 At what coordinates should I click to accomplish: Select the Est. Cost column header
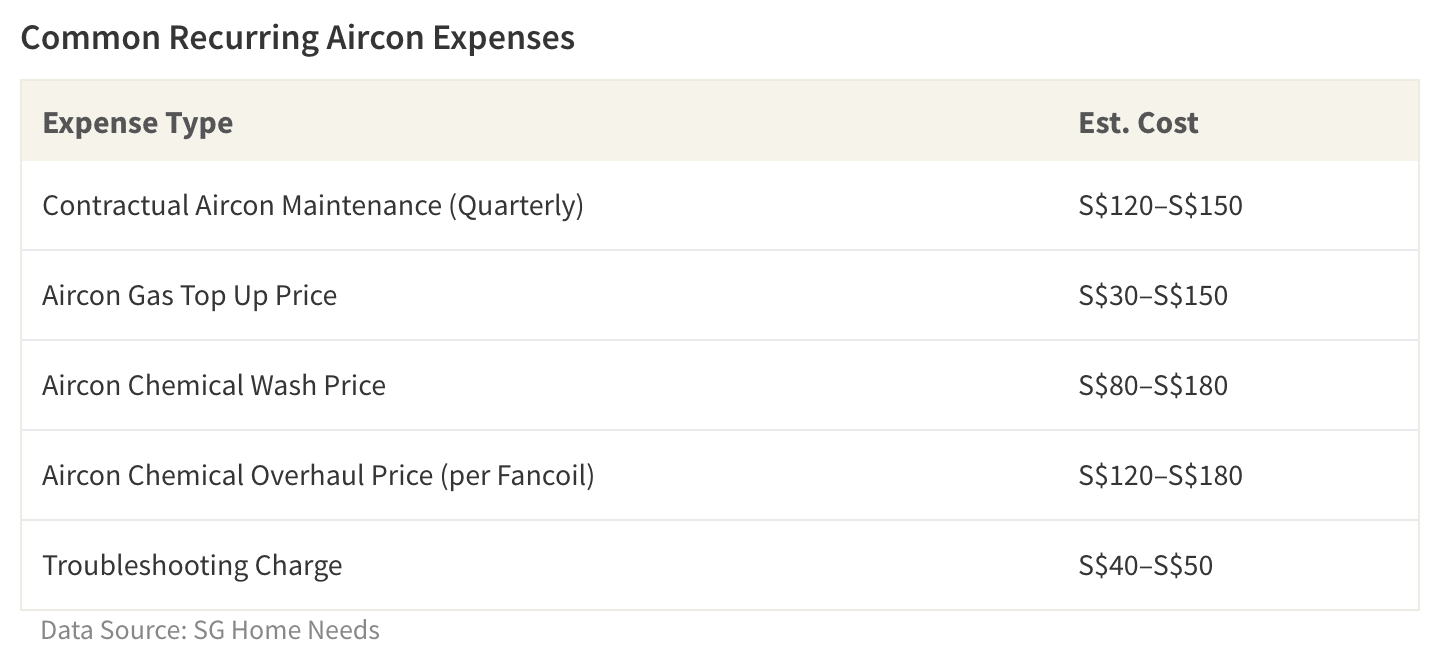pyautogui.click(x=1138, y=122)
